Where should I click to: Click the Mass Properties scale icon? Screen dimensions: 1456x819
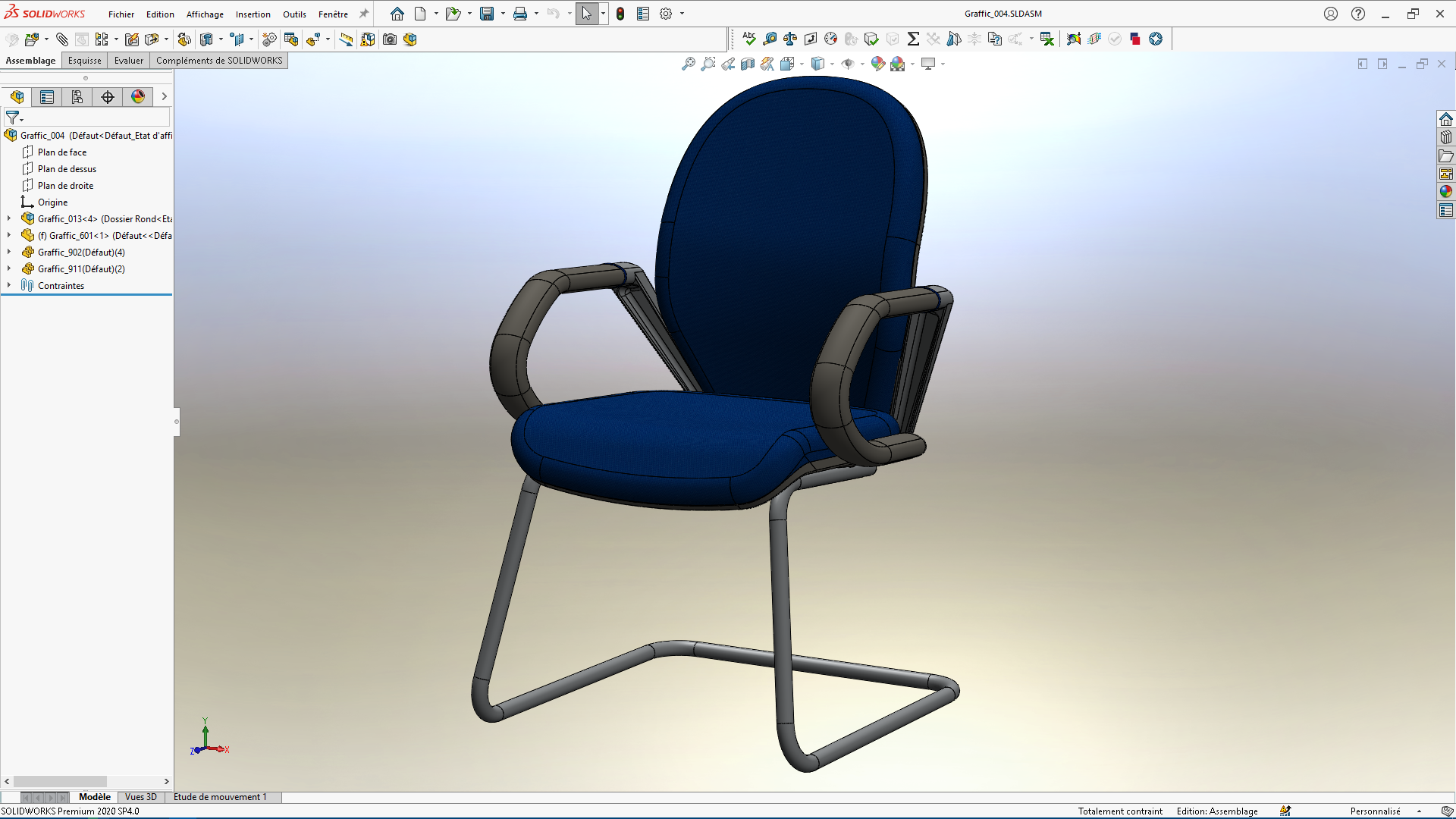click(x=790, y=39)
